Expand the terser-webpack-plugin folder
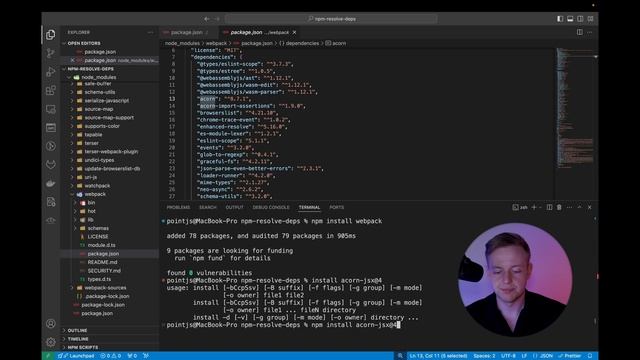 coord(111,151)
